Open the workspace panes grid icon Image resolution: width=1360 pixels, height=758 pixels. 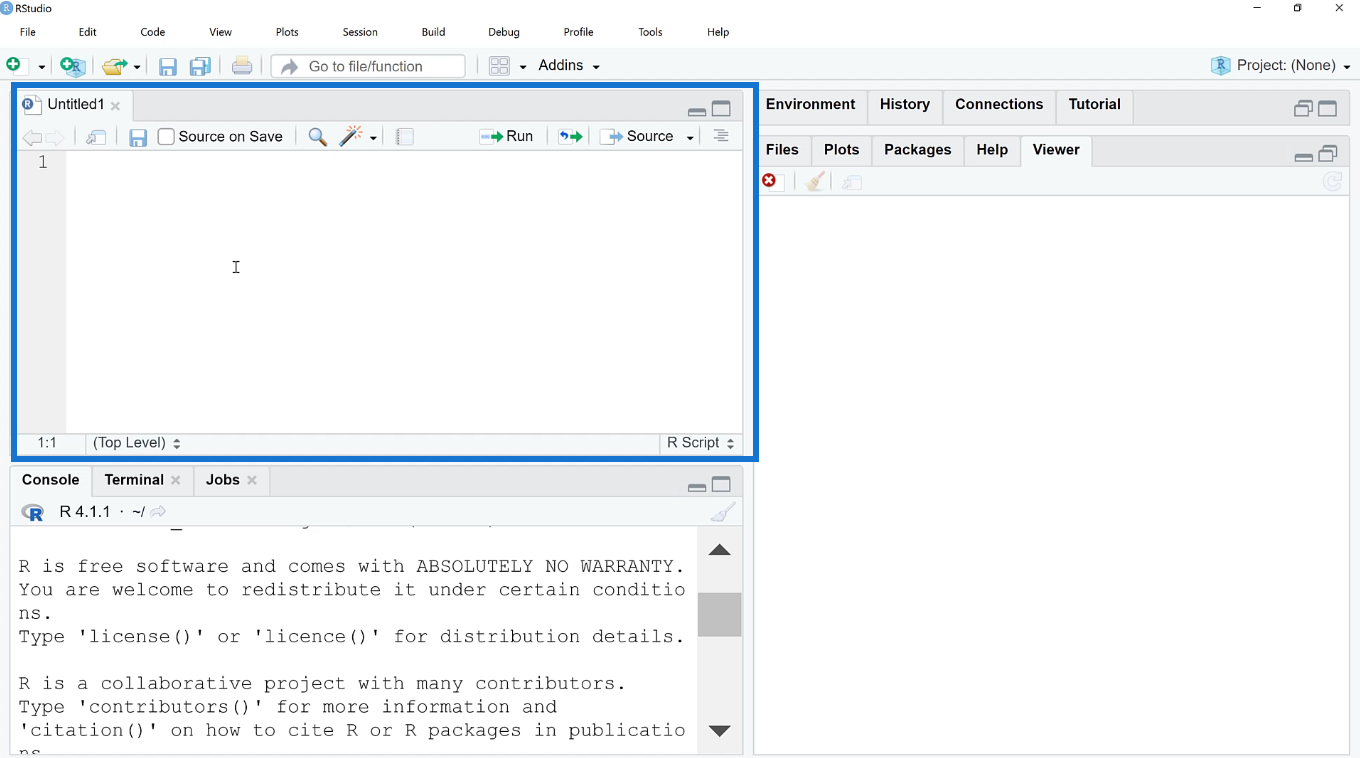(x=499, y=66)
